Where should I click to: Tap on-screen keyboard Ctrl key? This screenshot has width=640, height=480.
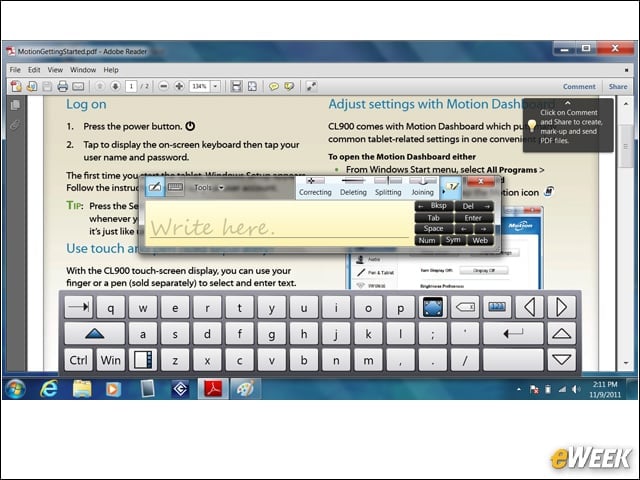click(x=78, y=360)
